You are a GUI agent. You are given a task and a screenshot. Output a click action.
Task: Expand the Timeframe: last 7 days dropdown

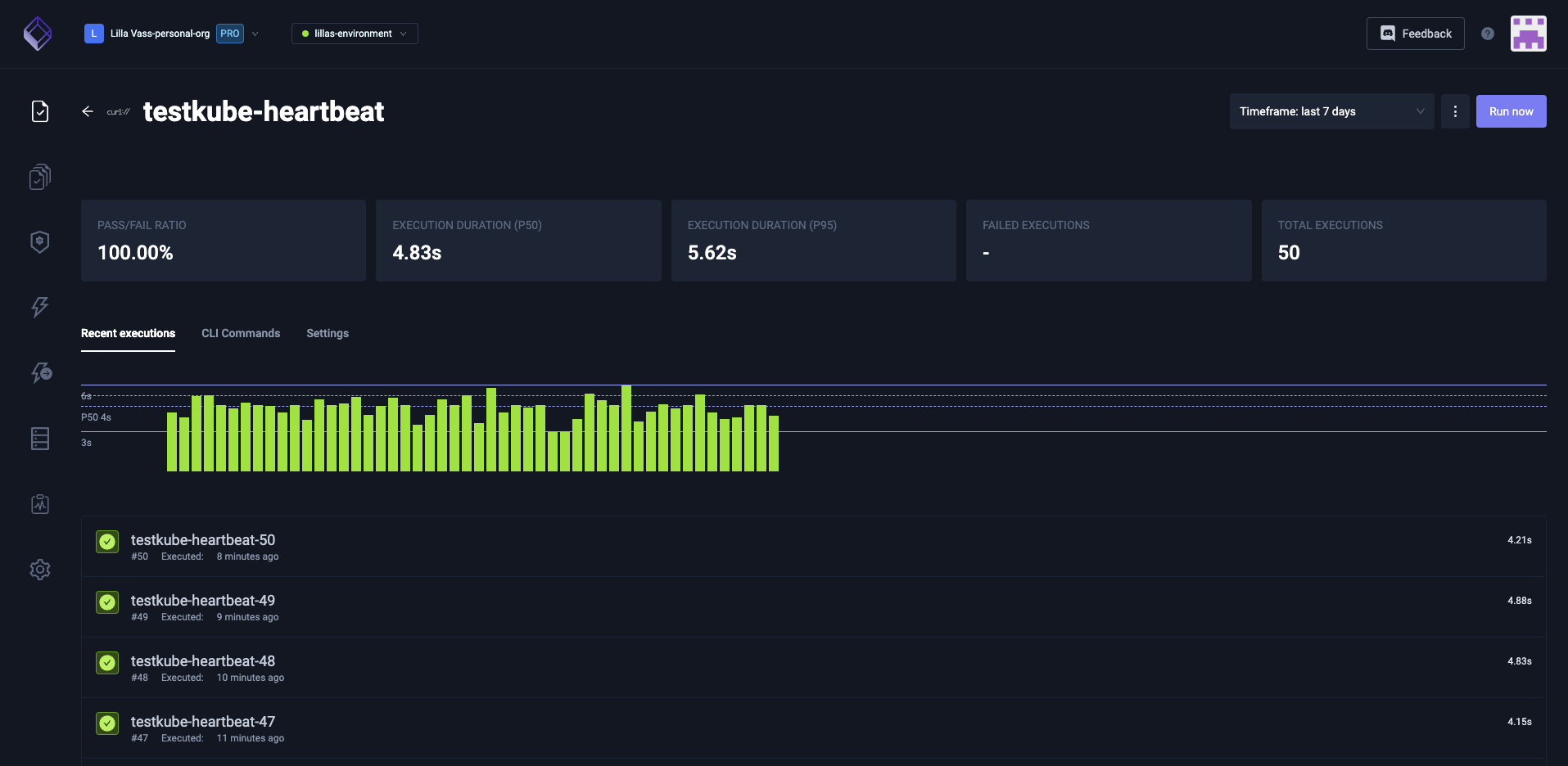pos(1331,111)
